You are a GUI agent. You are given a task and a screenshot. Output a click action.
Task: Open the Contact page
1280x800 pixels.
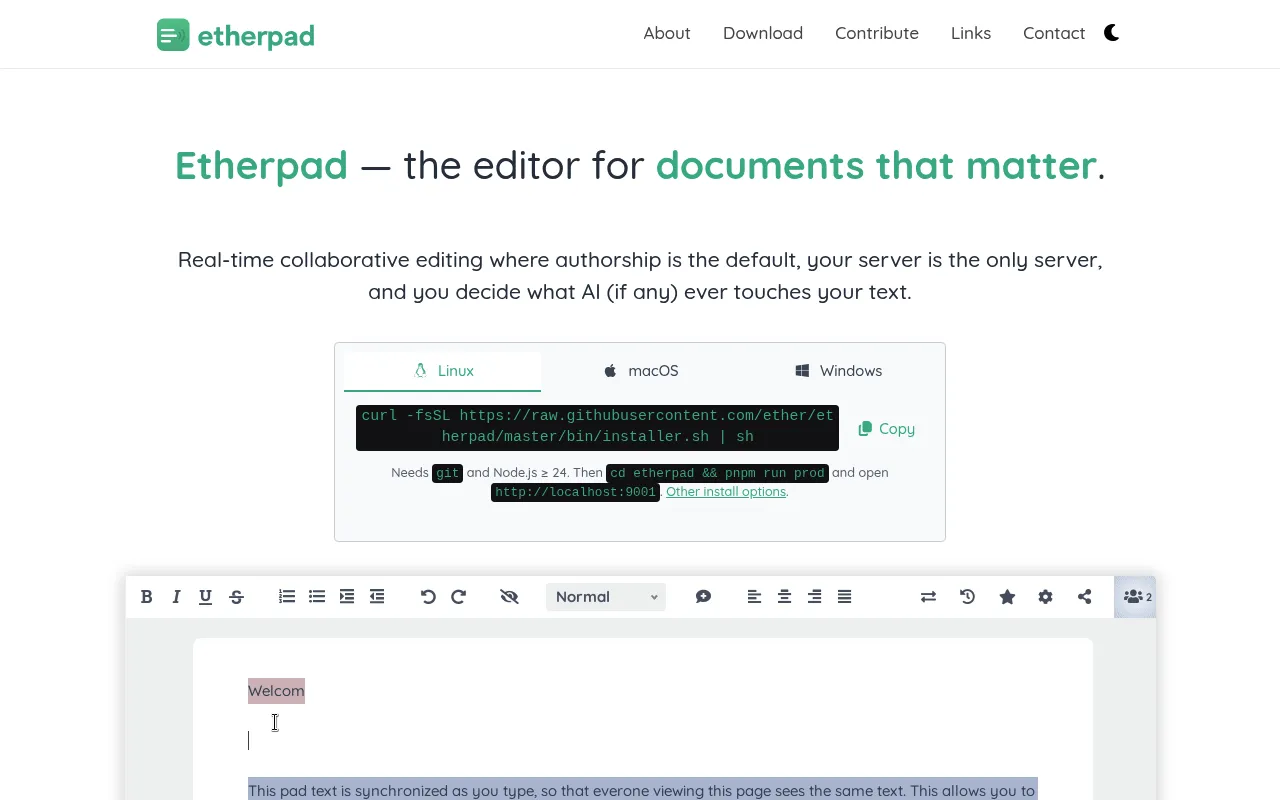[1054, 33]
